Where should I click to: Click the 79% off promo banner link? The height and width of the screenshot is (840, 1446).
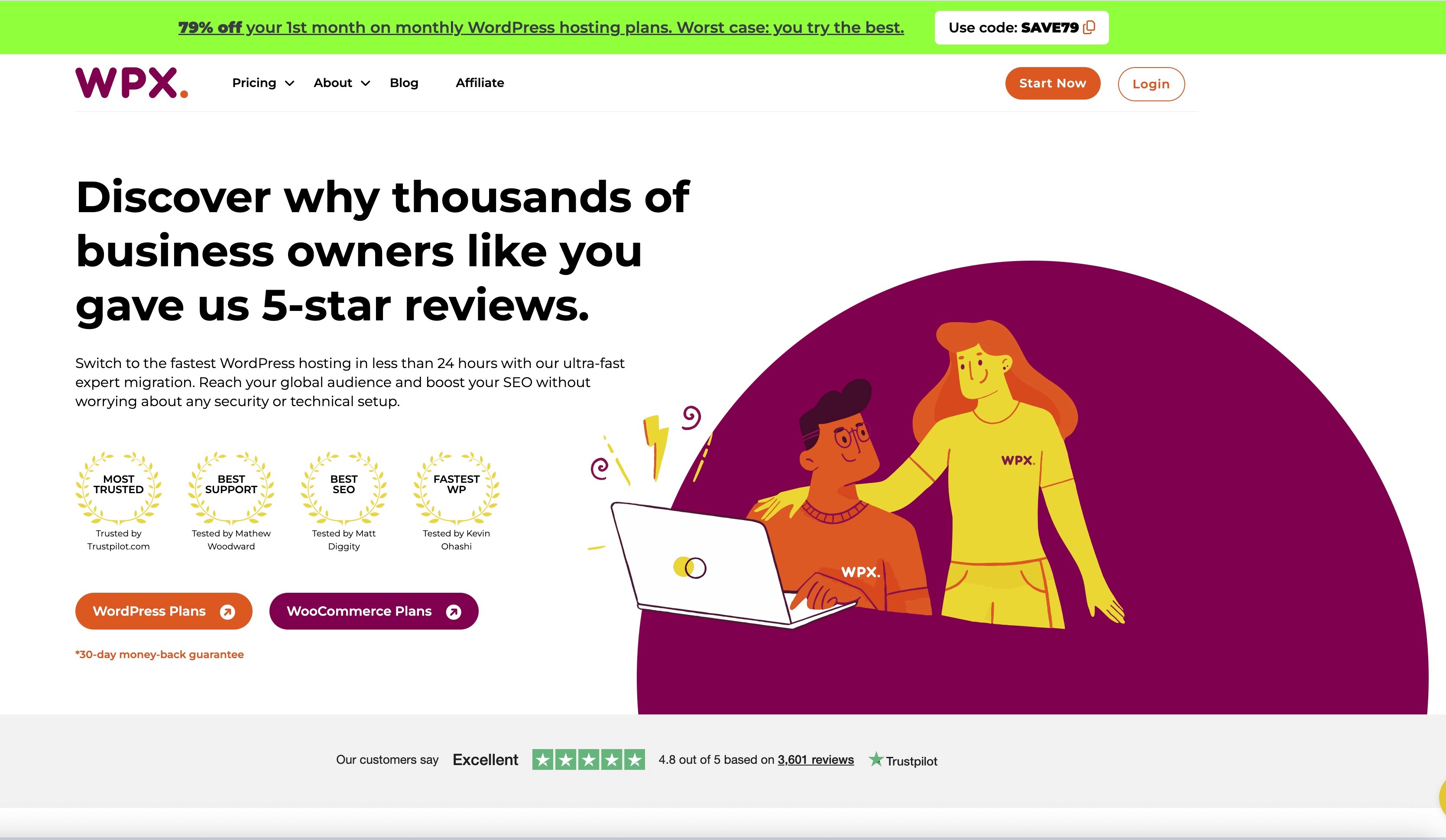[541, 28]
